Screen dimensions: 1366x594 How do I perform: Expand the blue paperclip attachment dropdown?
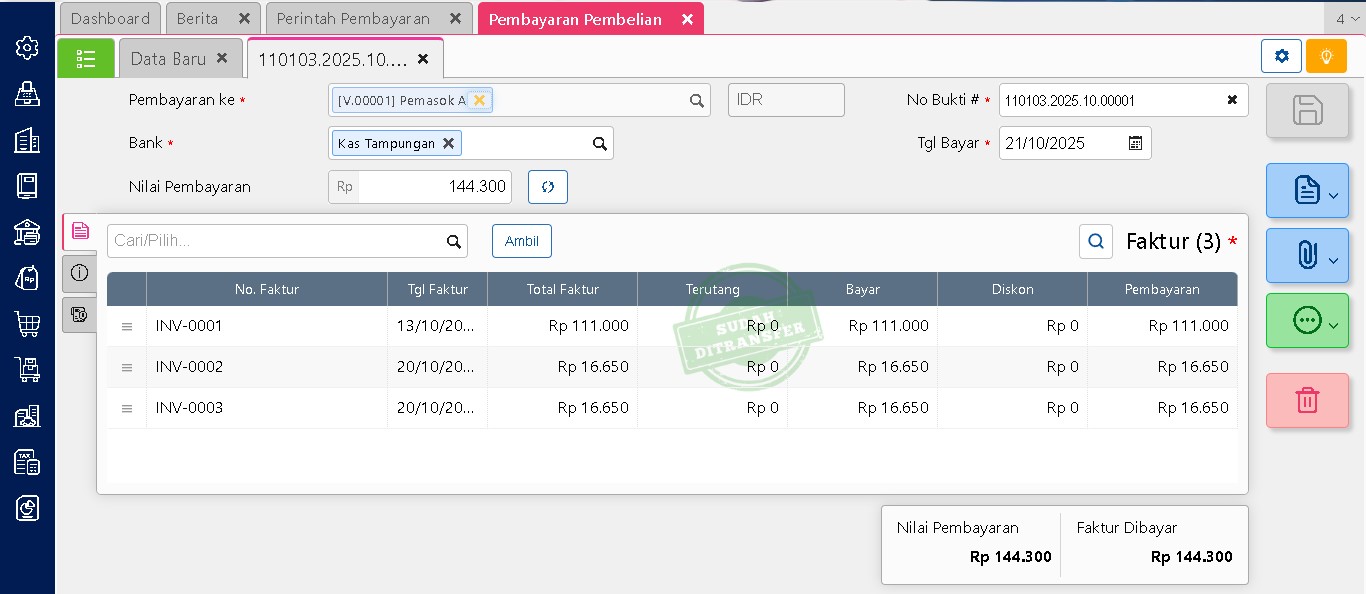click(1307, 256)
